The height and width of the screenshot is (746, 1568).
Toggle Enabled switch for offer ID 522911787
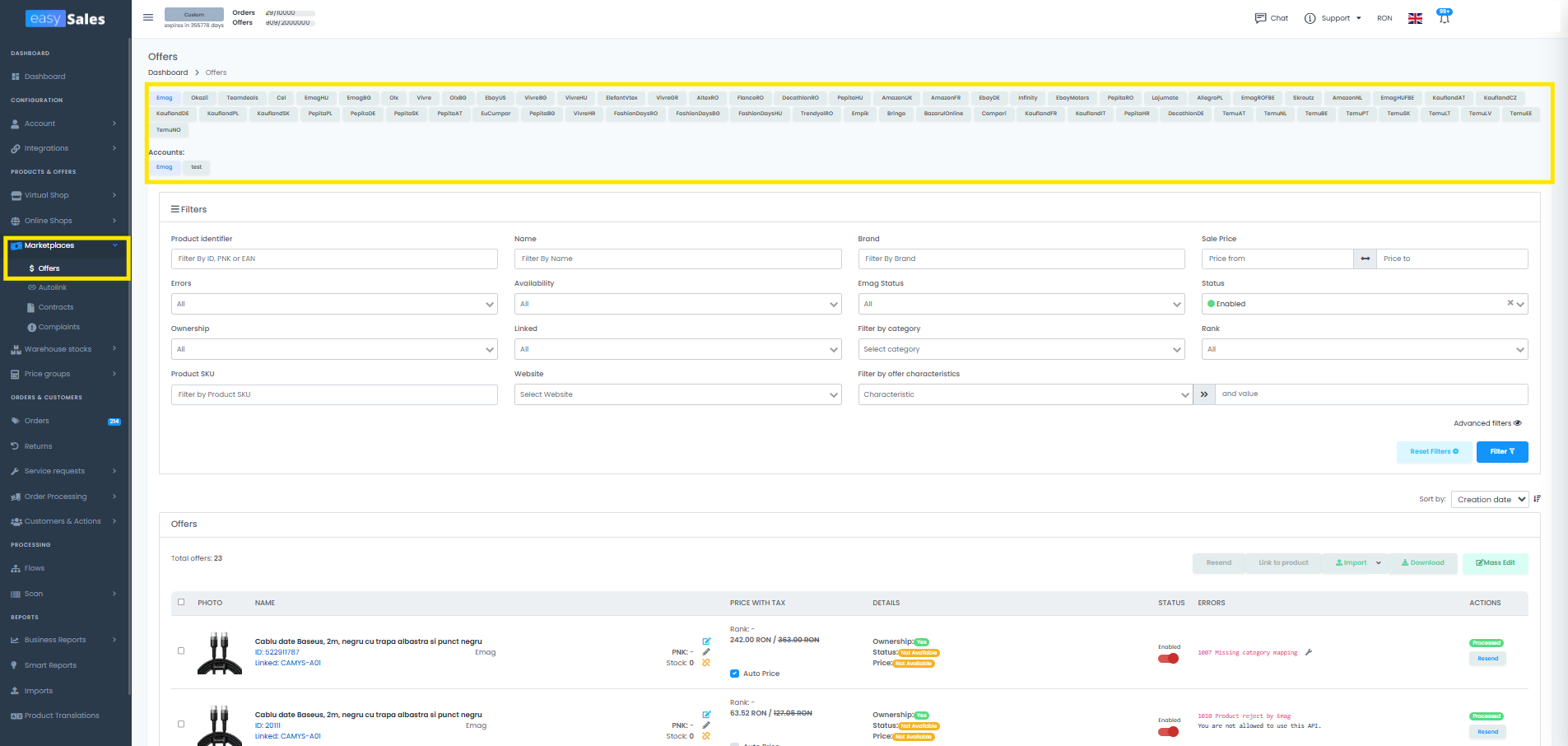tap(1168, 658)
